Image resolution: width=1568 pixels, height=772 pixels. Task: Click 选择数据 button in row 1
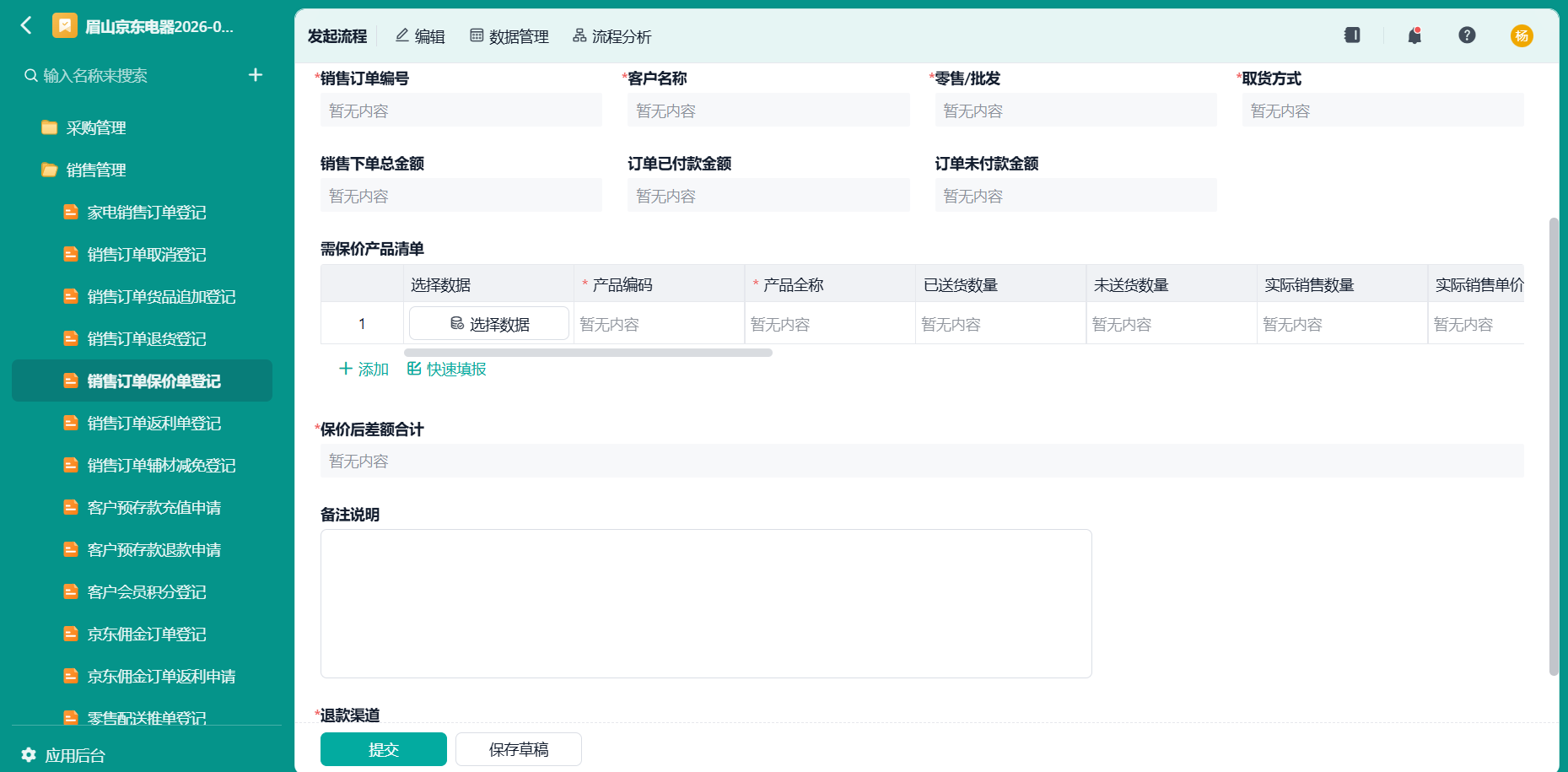pyautogui.click(x=489, y=324)
